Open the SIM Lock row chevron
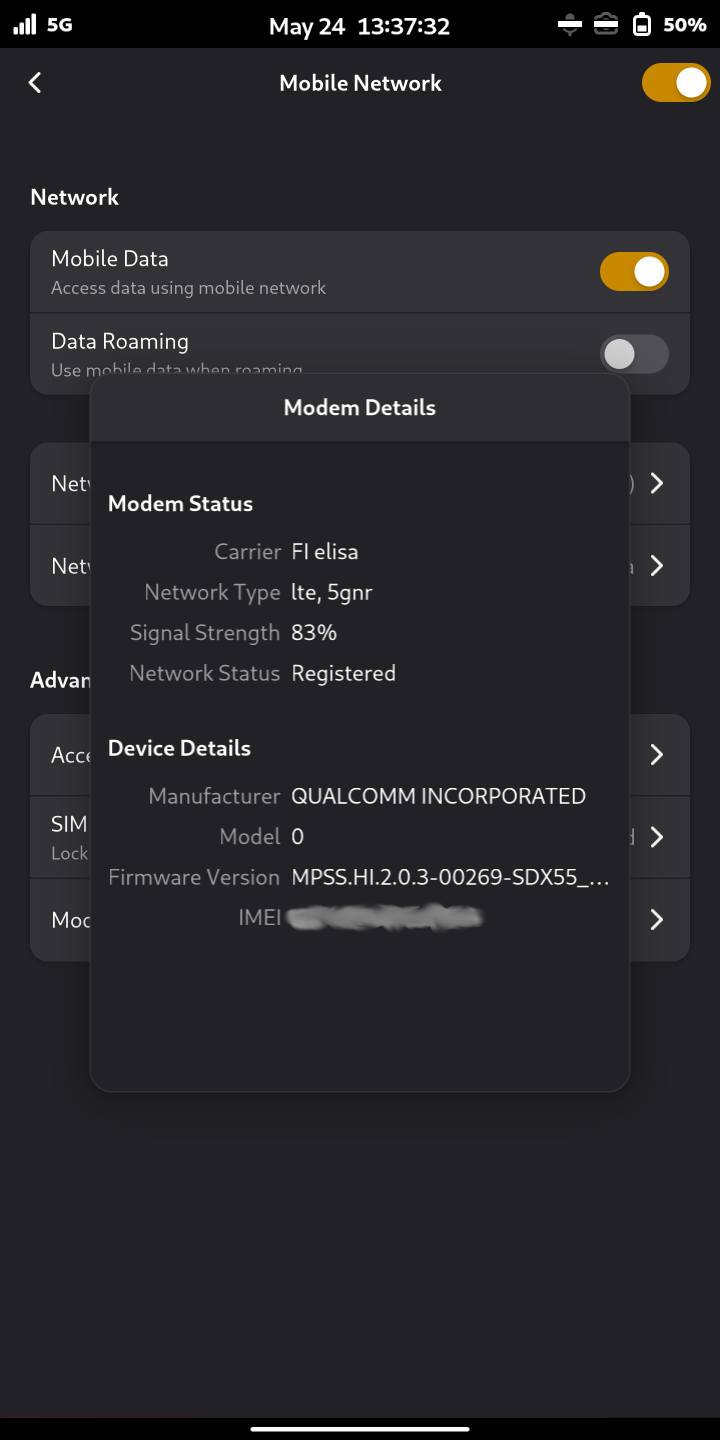Screen dimensions: 720x1440 tap(657, 837)
